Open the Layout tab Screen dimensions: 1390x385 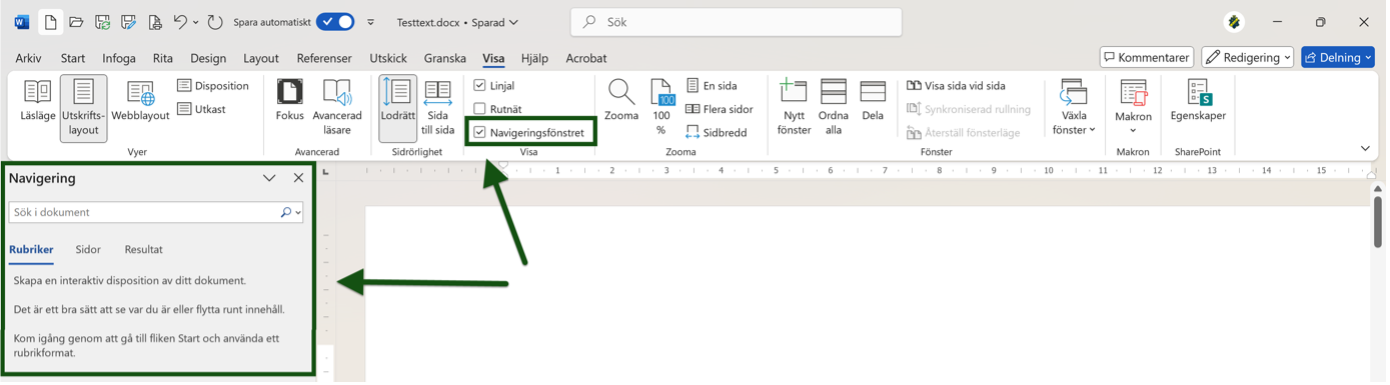(261, 58)
